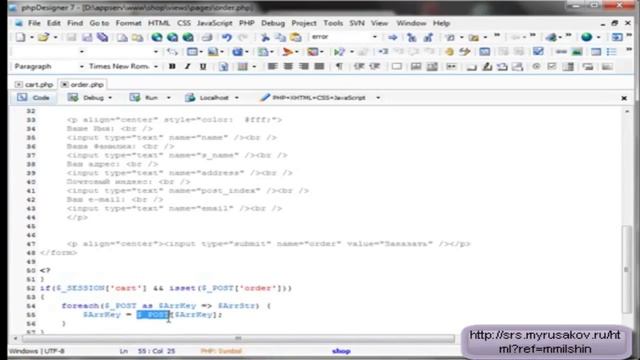Image resolution: width=640 pixels, height=360 pixels.
Task: Click the blue Undo arrow icon
Action: [x=227, y=38]
